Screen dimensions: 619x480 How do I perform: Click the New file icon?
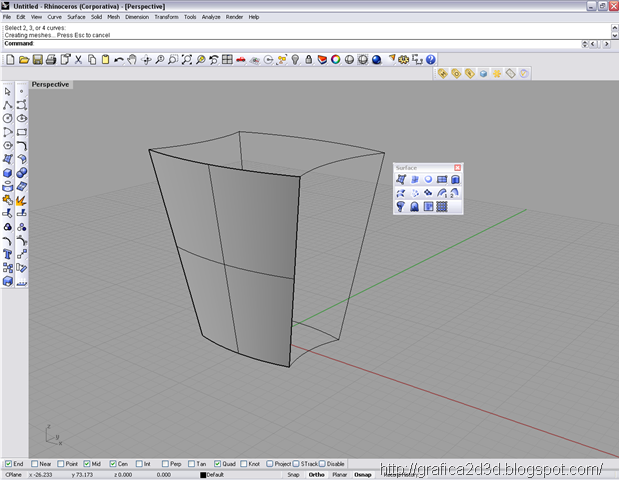(x=10, y=60)
